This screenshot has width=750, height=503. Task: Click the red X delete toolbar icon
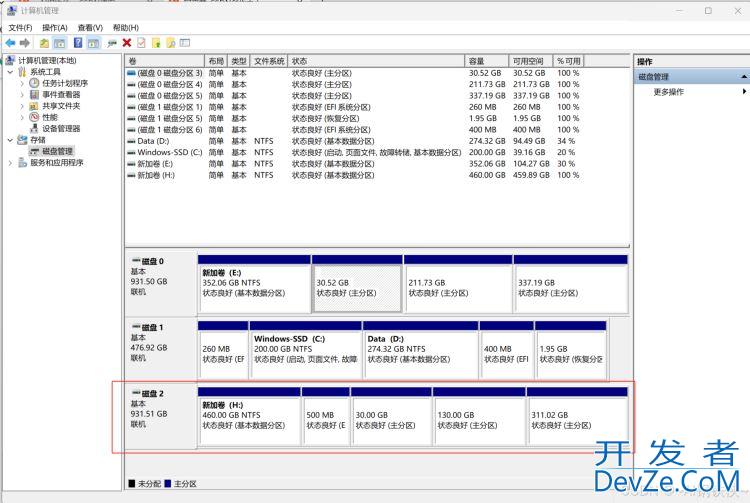click(127, 43)
